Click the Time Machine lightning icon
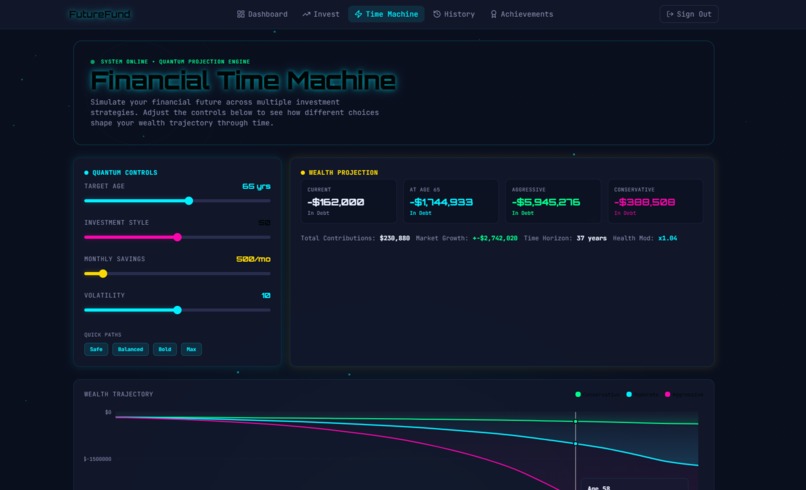 [x=358, y=14]
